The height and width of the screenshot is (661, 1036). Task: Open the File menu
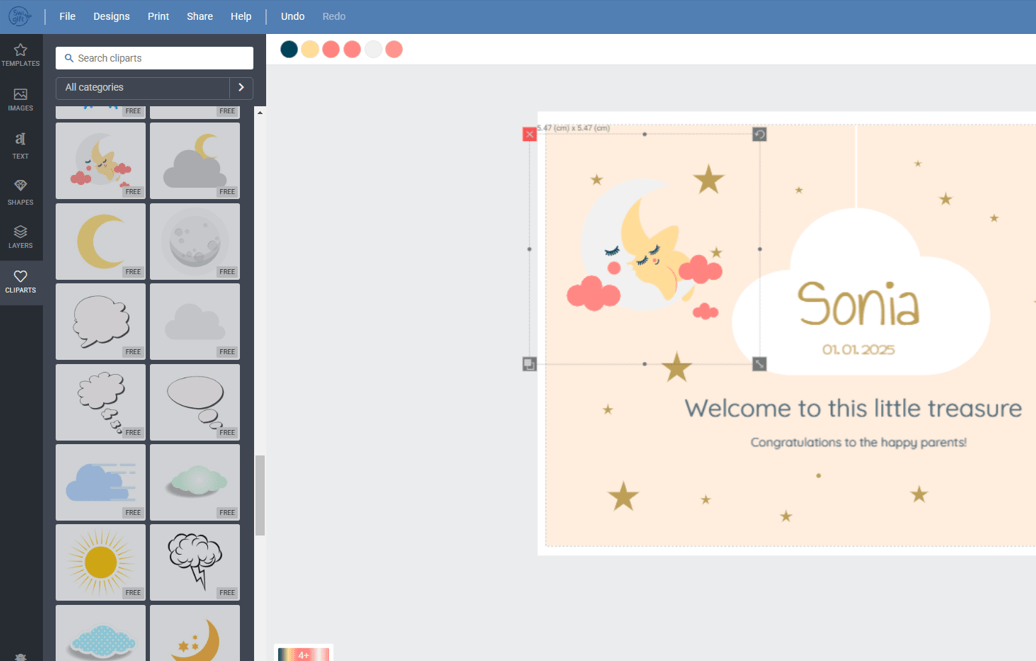tap(67, 17)
